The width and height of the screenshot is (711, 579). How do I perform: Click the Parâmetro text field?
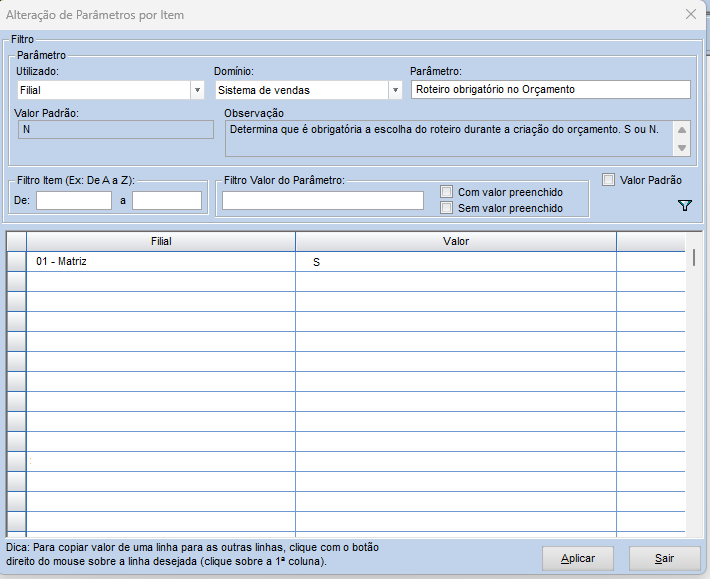pos(550,90)
